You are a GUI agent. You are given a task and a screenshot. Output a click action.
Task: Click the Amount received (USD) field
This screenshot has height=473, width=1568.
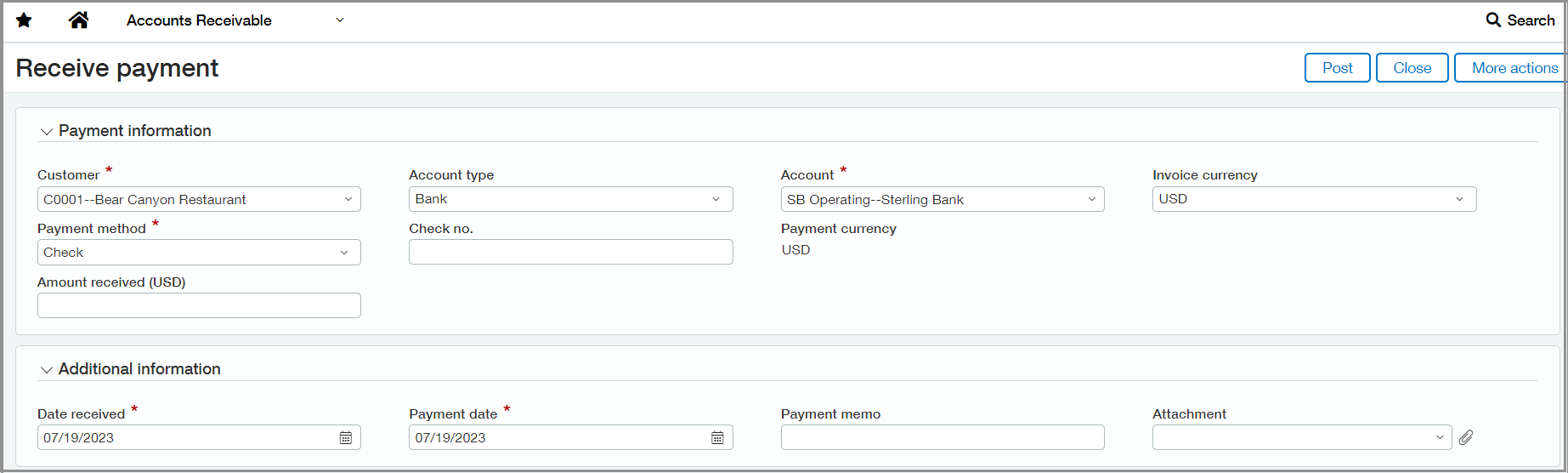click(199, 305)
